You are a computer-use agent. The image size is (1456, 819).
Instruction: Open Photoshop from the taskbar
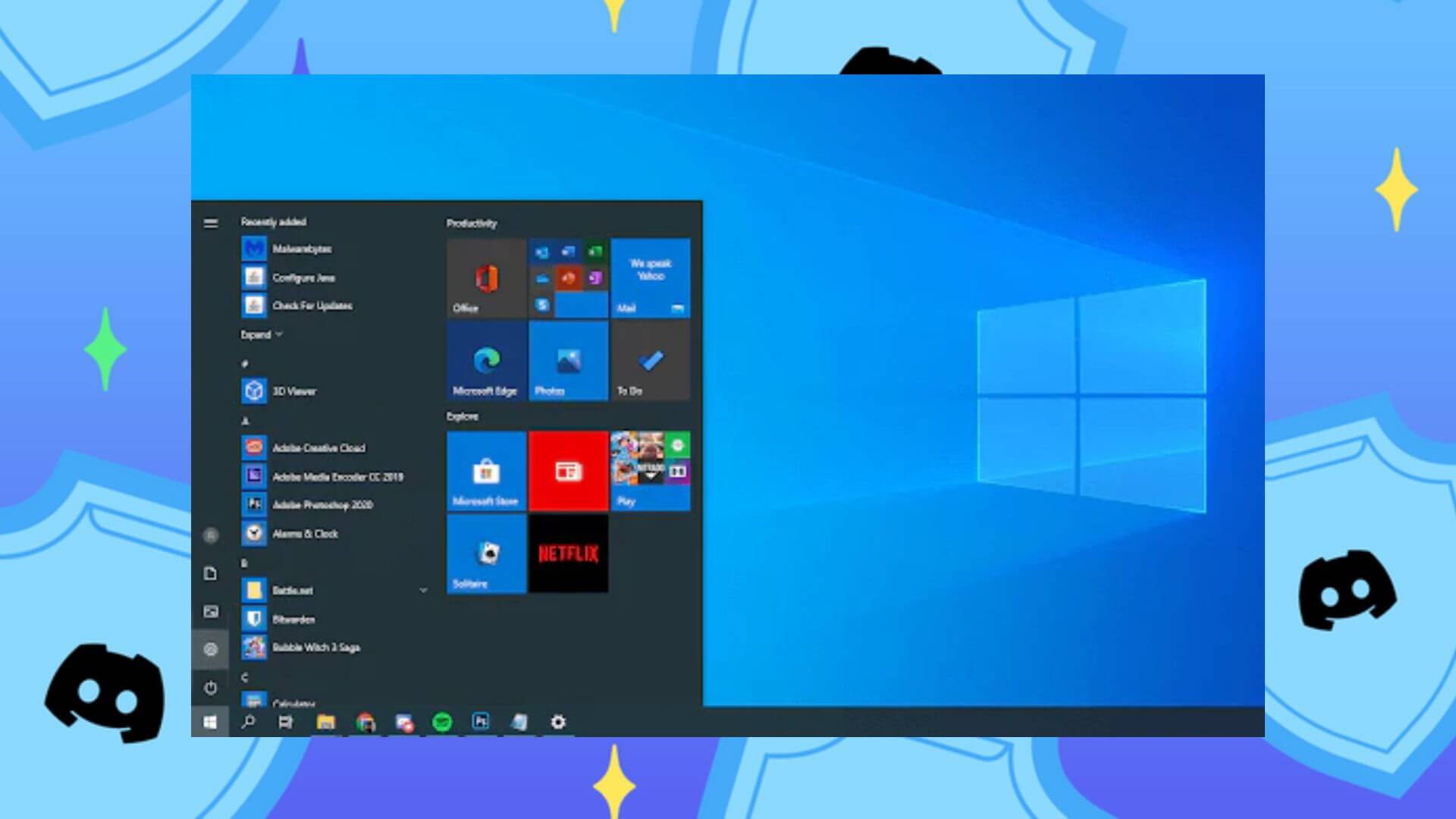pos(481,721)
